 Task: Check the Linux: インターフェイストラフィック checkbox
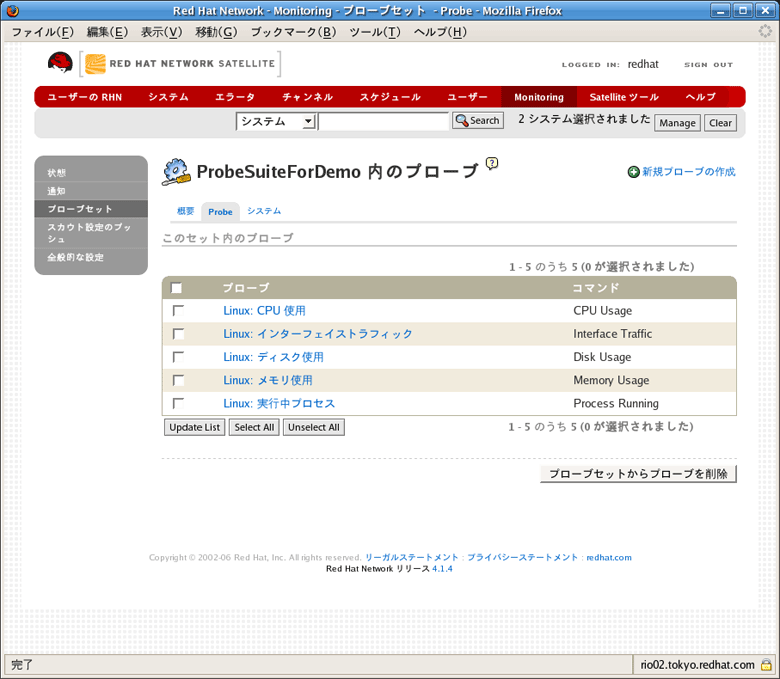pyautogui.click(x=178, y=334)
